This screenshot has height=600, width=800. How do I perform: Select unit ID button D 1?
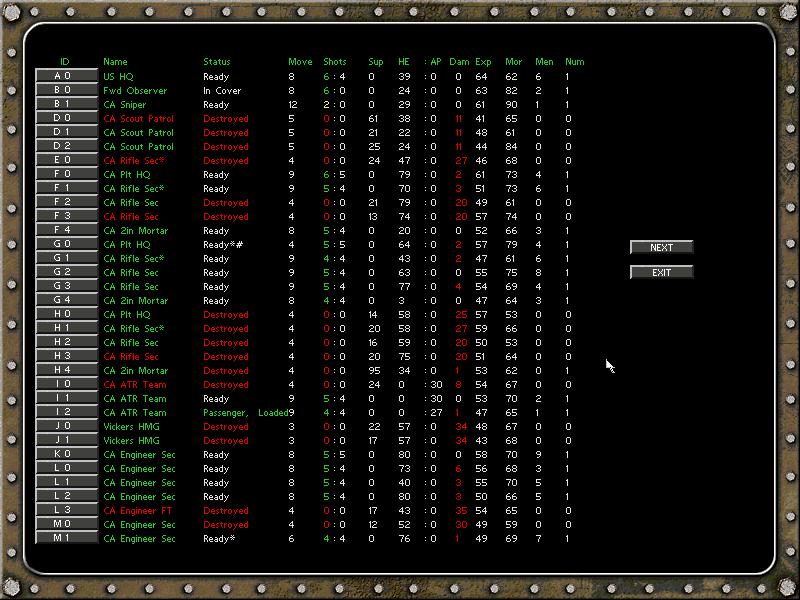point(66,132)
